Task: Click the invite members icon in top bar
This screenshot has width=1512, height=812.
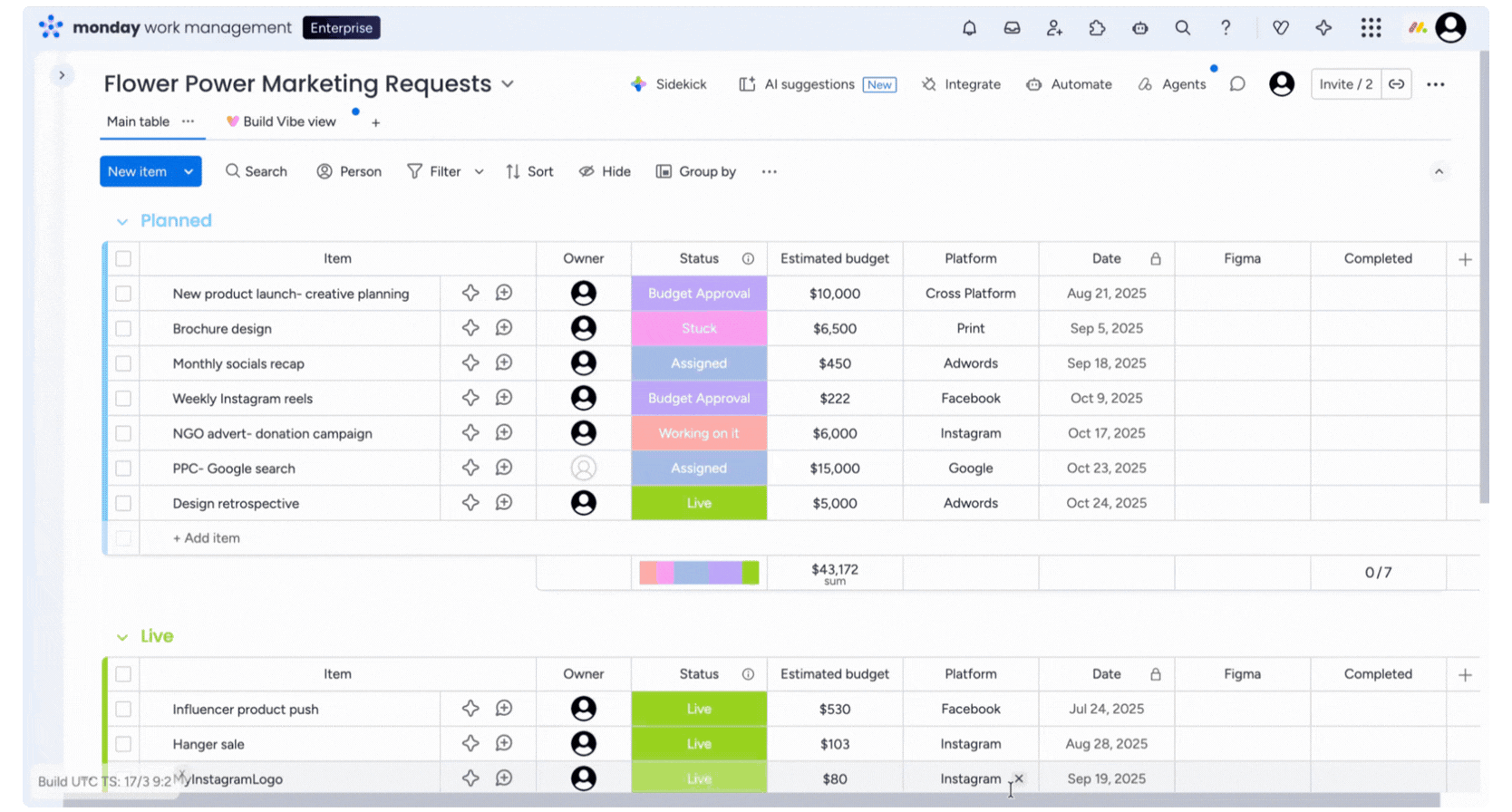Action: tap(1054, 28)
